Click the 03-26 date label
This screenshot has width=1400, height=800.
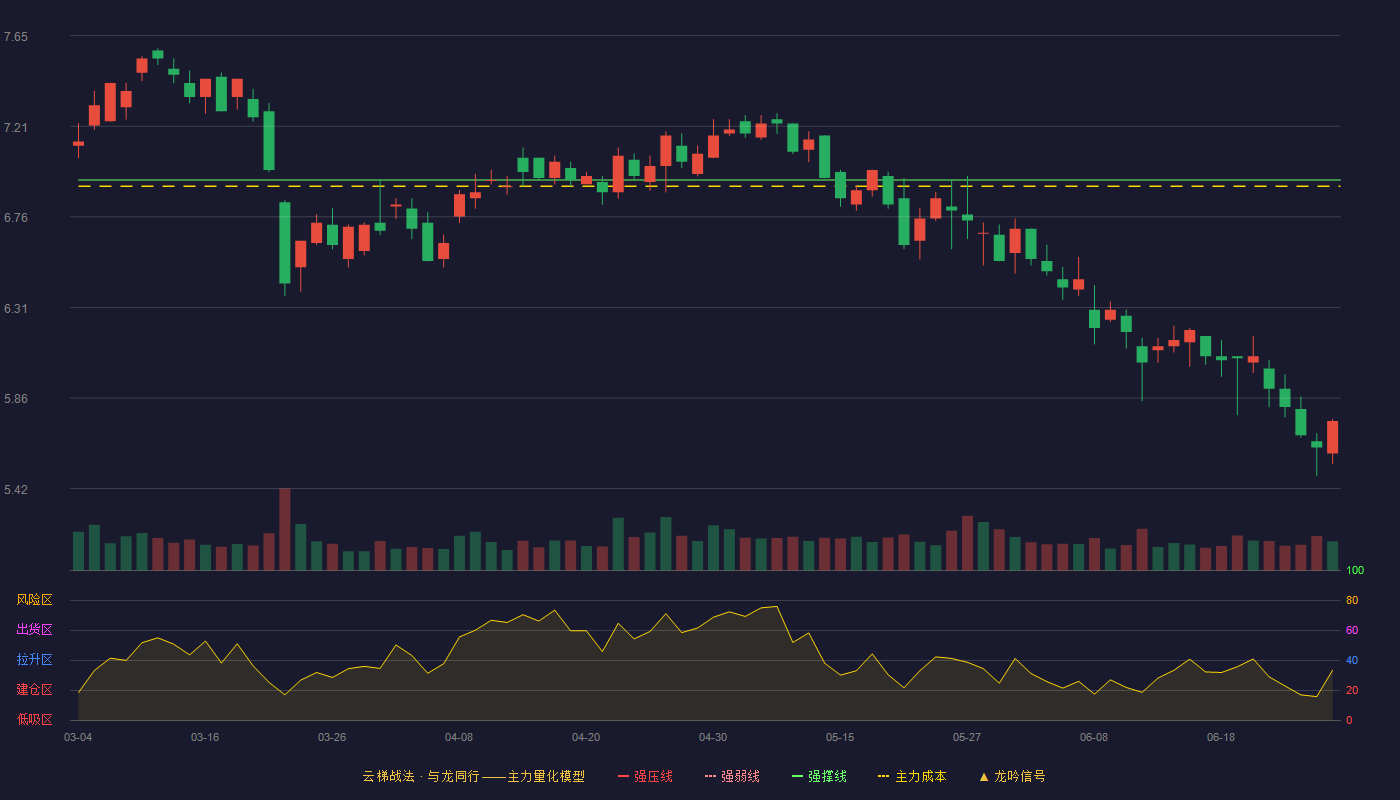pyautogui.click(x=332, y=737)
